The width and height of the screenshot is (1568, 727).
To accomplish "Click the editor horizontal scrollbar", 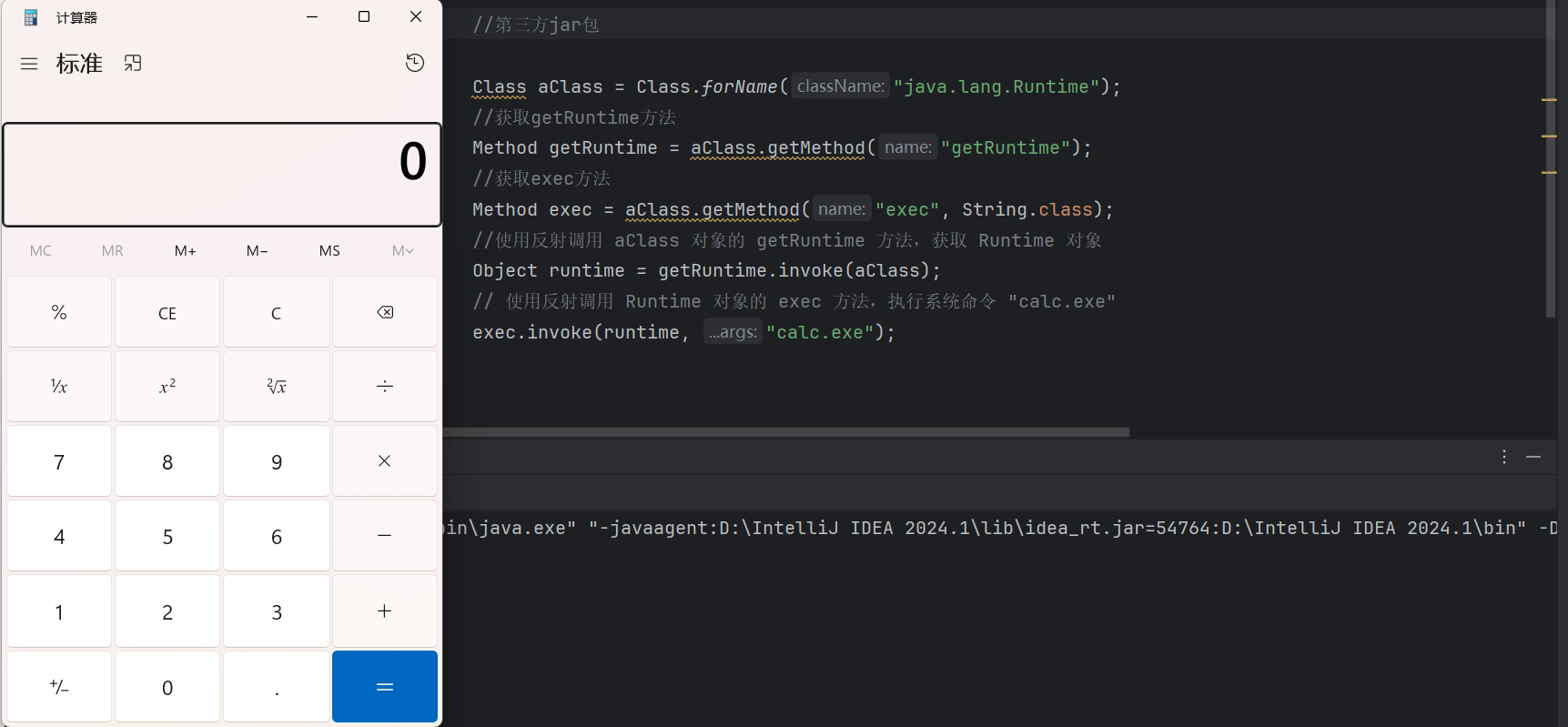I will click(786, 432).
